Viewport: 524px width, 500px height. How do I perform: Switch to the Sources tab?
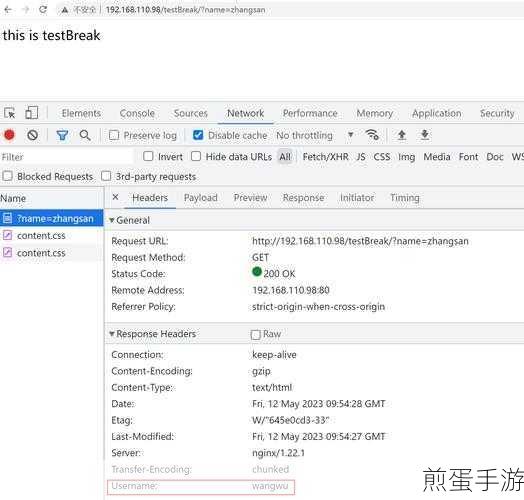coord(190,113)
